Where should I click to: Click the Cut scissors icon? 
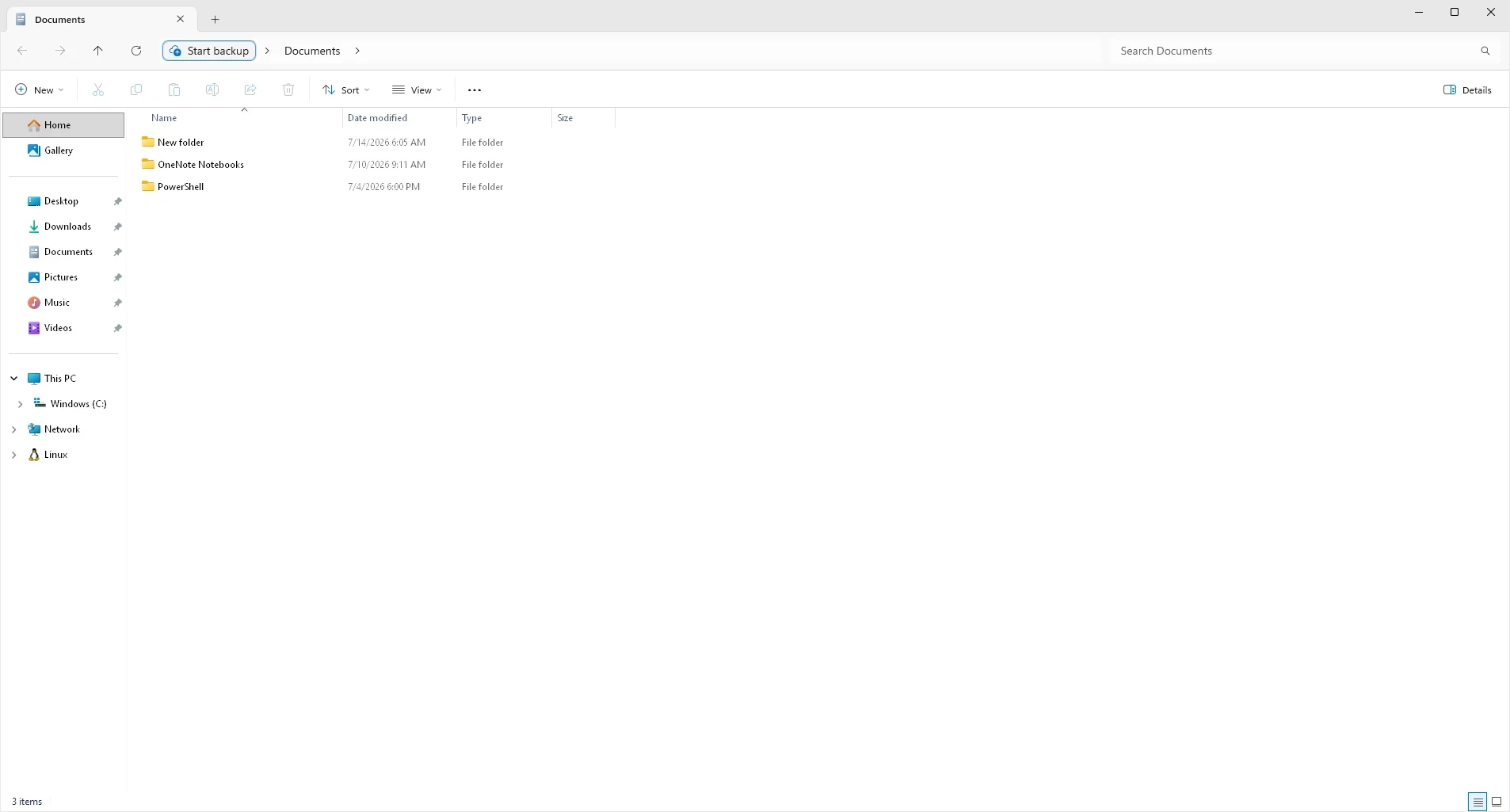[98, 90]
